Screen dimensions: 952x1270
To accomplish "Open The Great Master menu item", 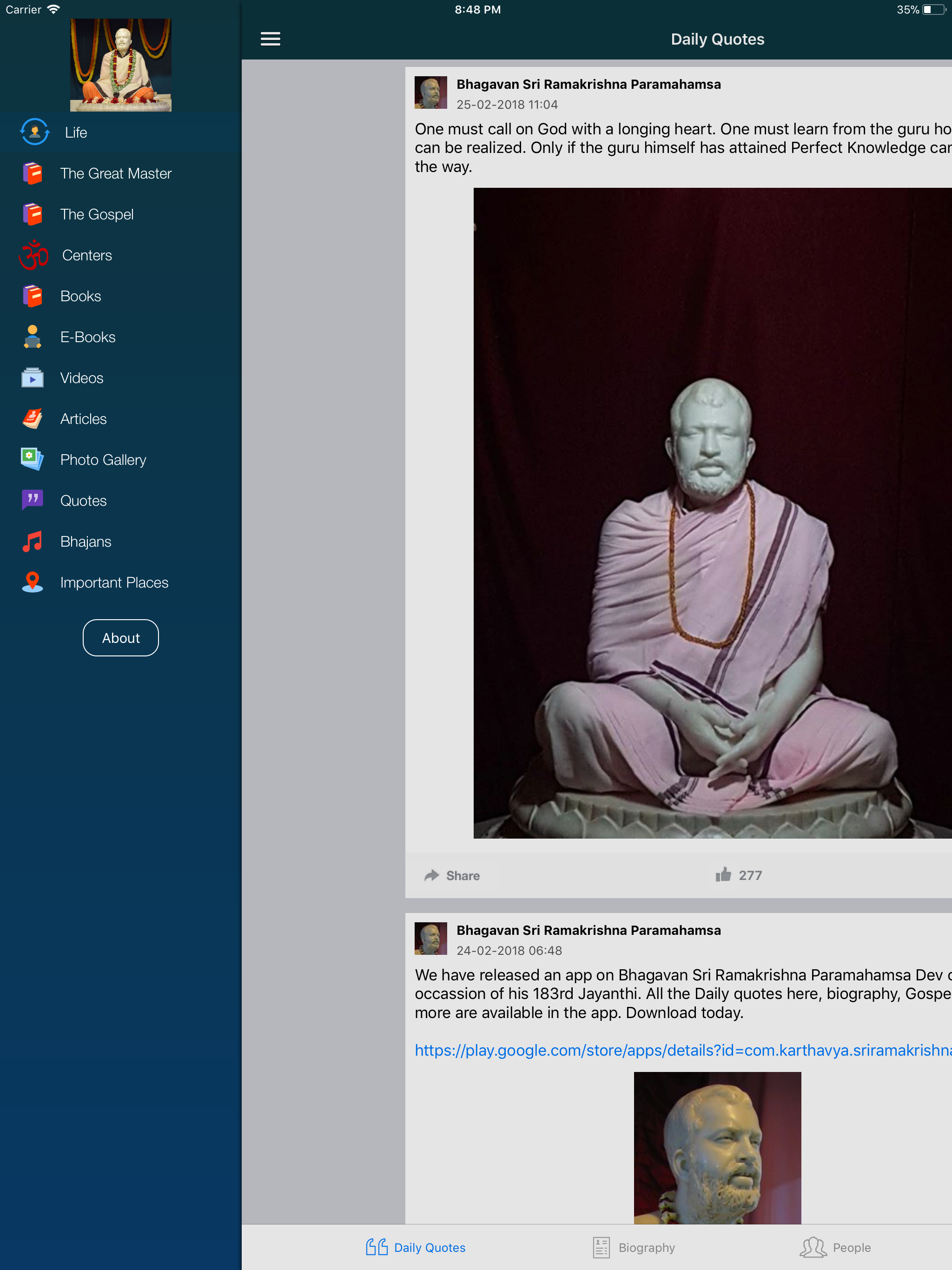I will coord(115,173).
